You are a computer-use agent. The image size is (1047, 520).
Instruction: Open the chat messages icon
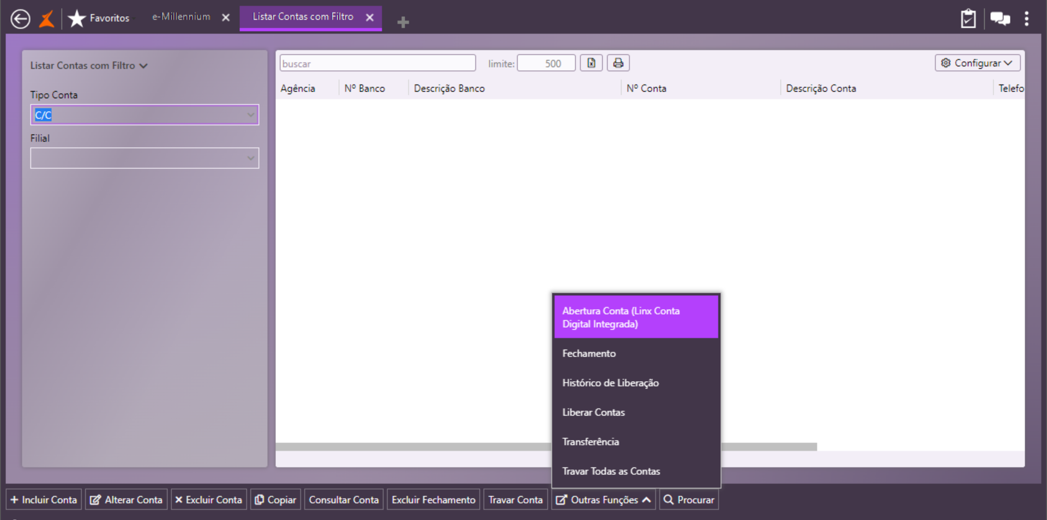[x=999, y=18]
